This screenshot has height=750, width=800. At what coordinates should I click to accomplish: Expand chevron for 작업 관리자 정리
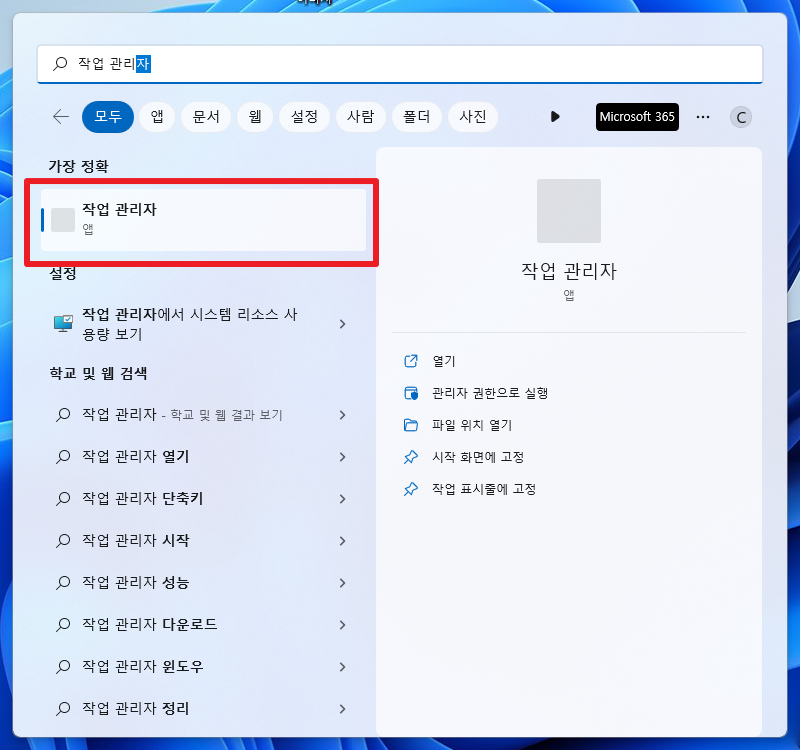pyautogui.click(x=342, y=709)
